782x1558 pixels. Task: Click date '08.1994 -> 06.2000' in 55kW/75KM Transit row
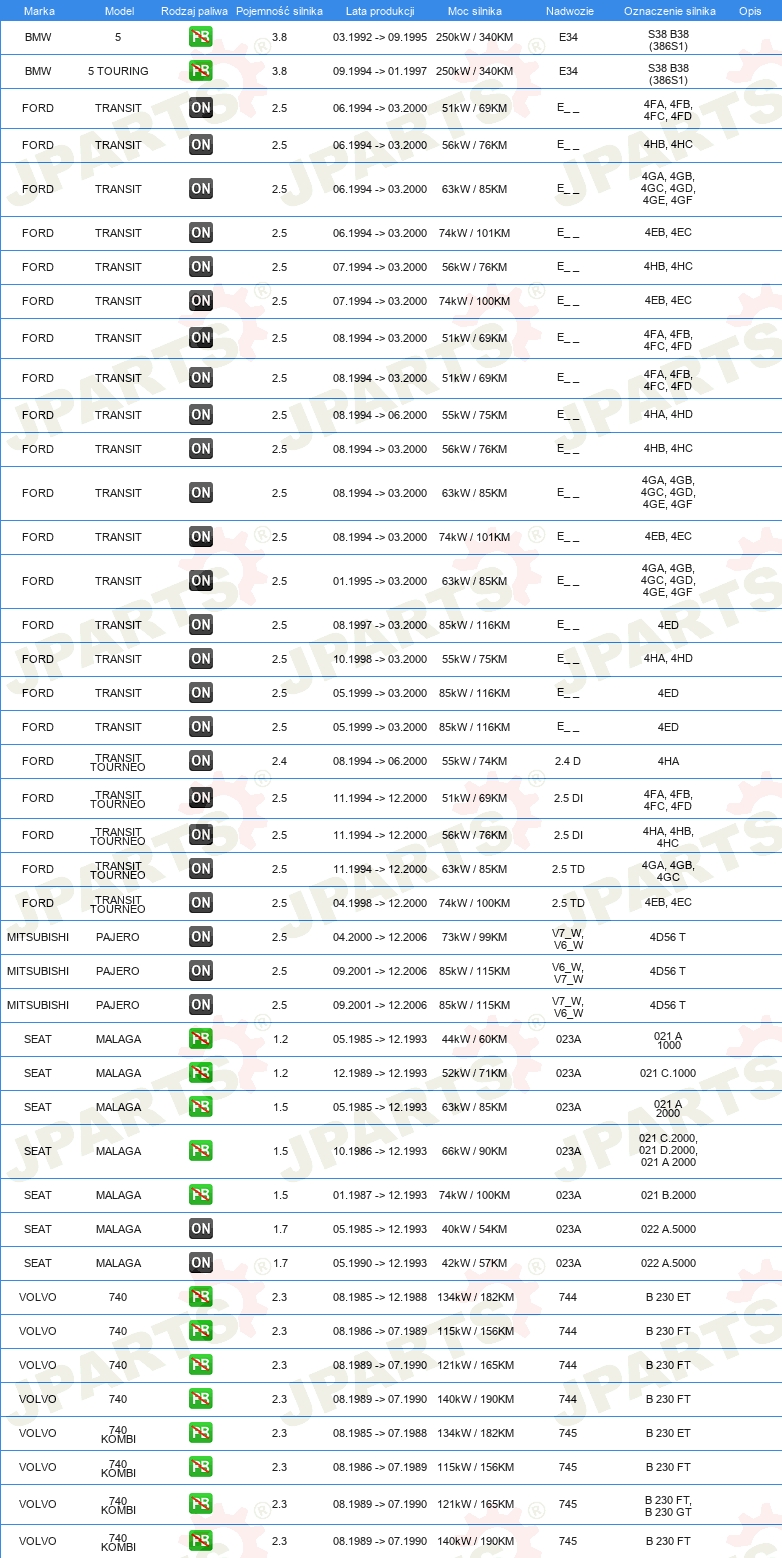(380, 415)
